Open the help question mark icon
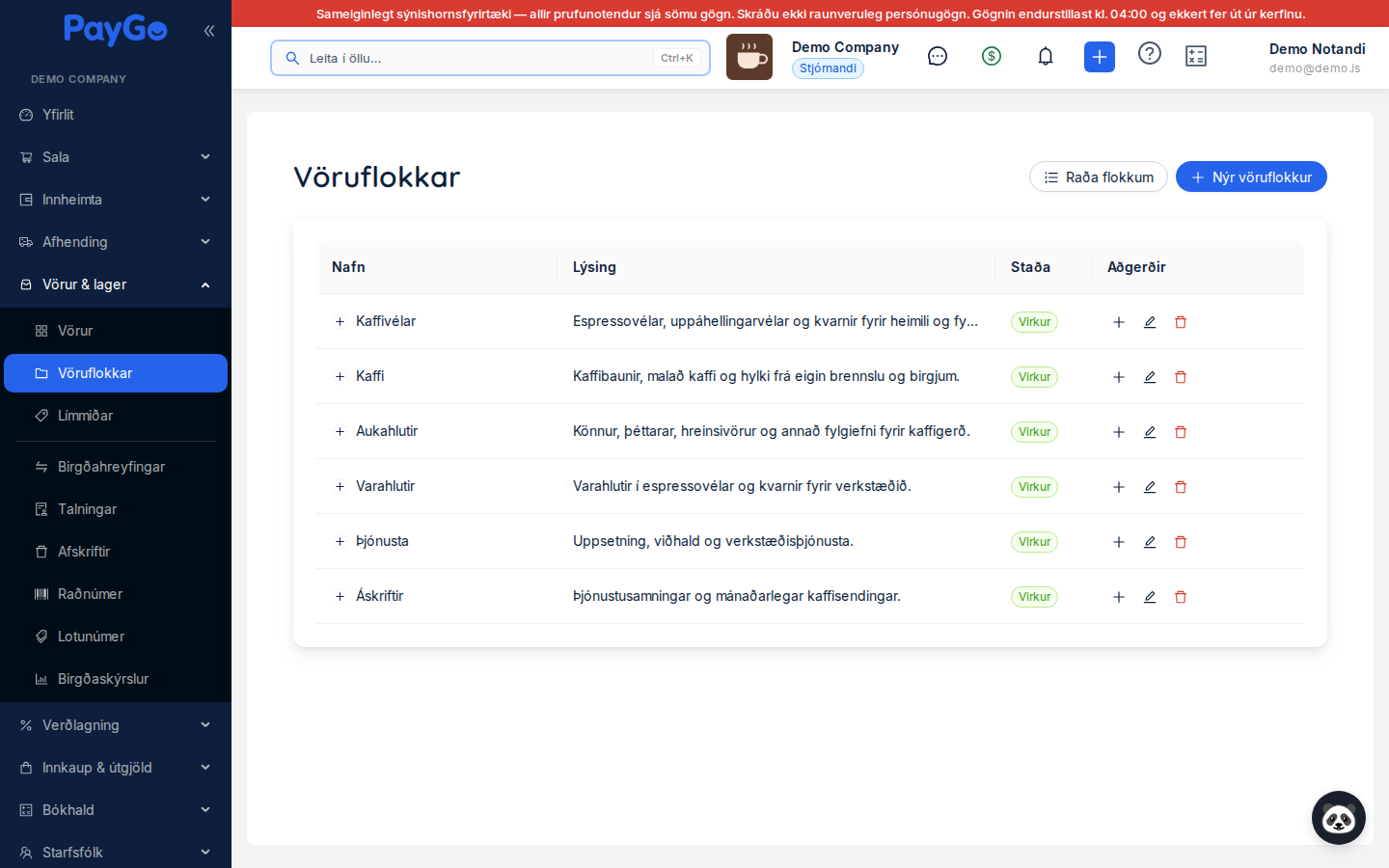 1150,54
